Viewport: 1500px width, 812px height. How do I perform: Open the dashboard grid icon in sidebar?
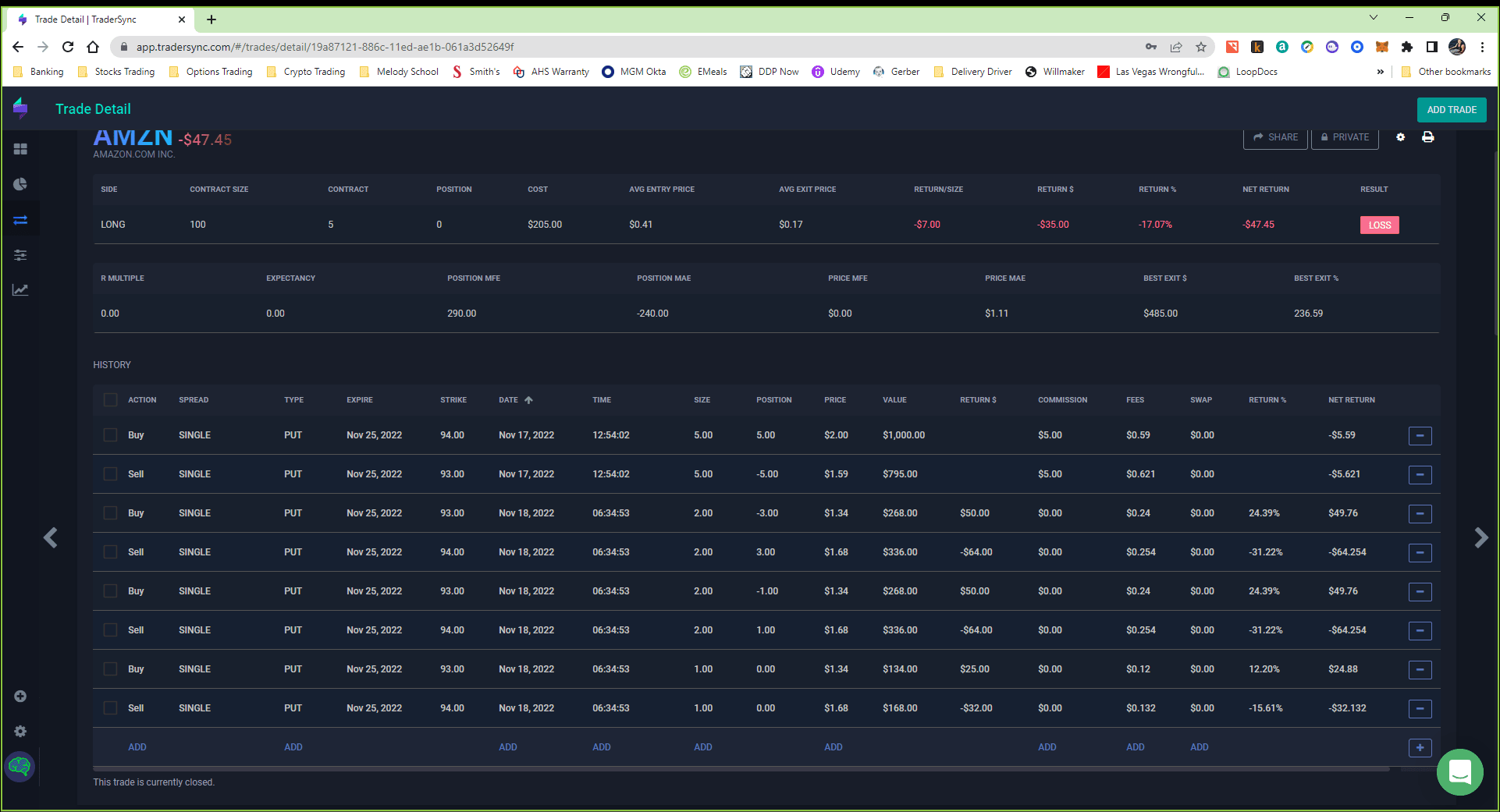[20, 149]
